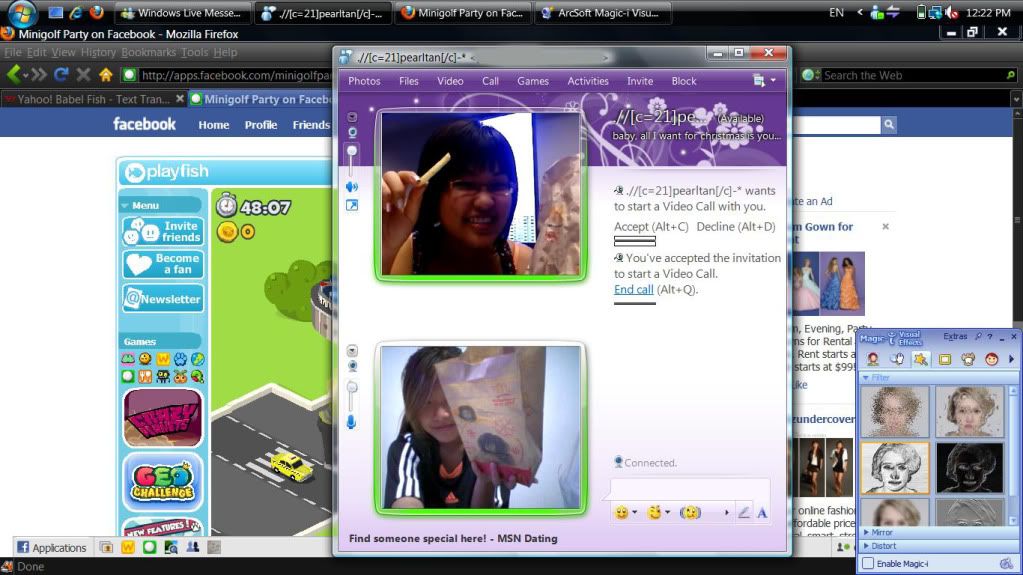The height and width of the screenshot is (575, 1023).
Task: Show more chat toolbar options arrow
Action: tap(726, 512)
